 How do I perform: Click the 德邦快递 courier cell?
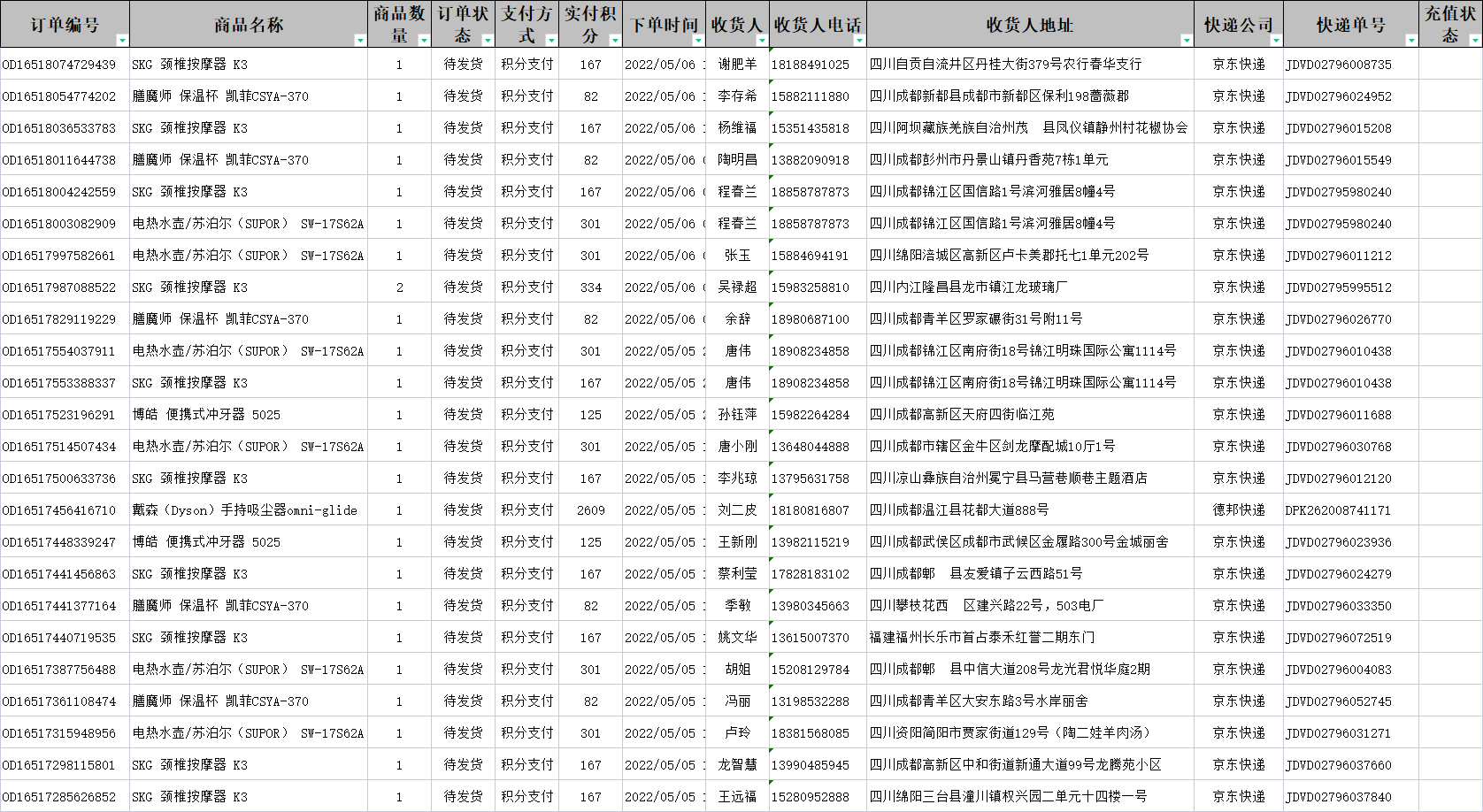pos(1239,510)
